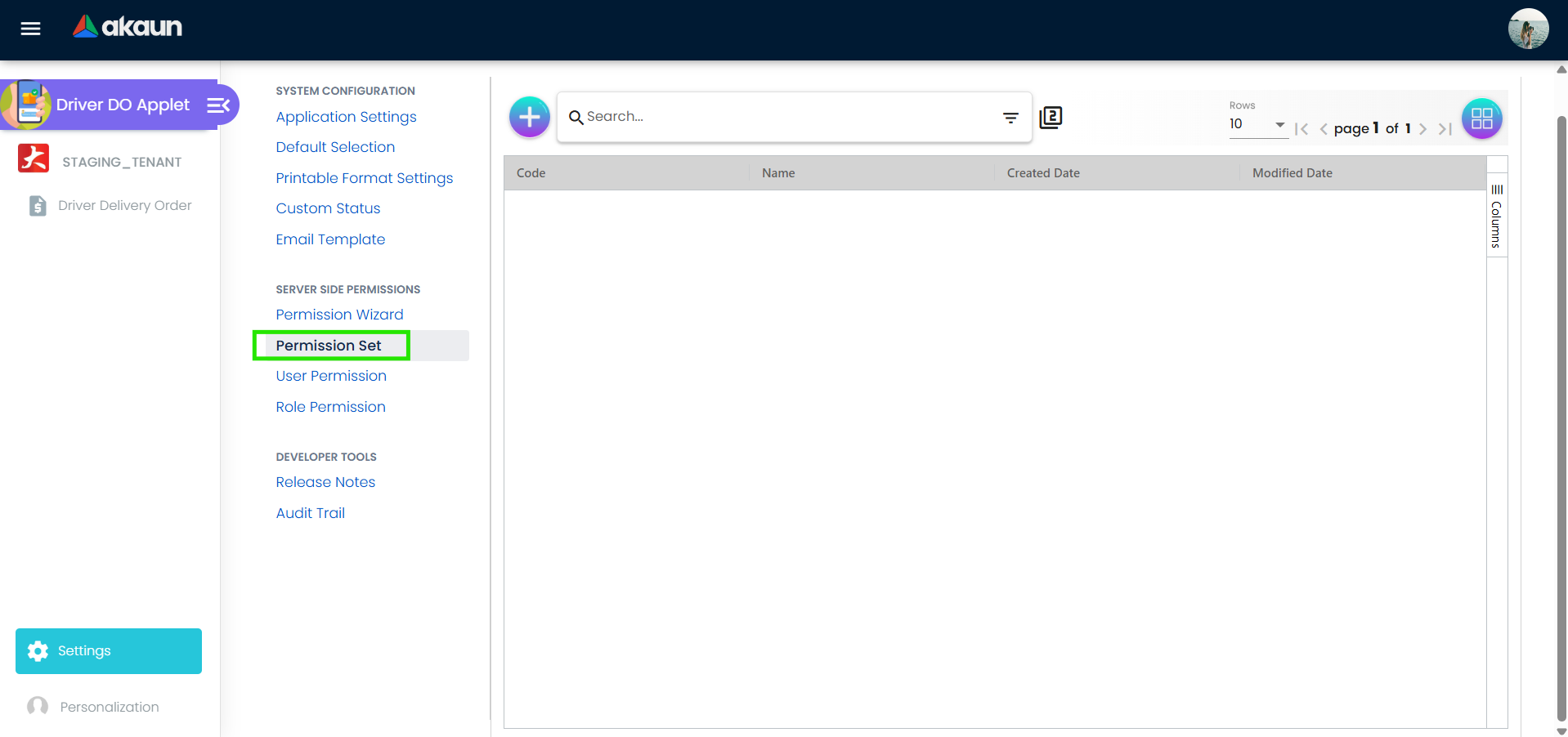
Task: Click the plus icon to create a permission set
Action: [x=529, y=117]
